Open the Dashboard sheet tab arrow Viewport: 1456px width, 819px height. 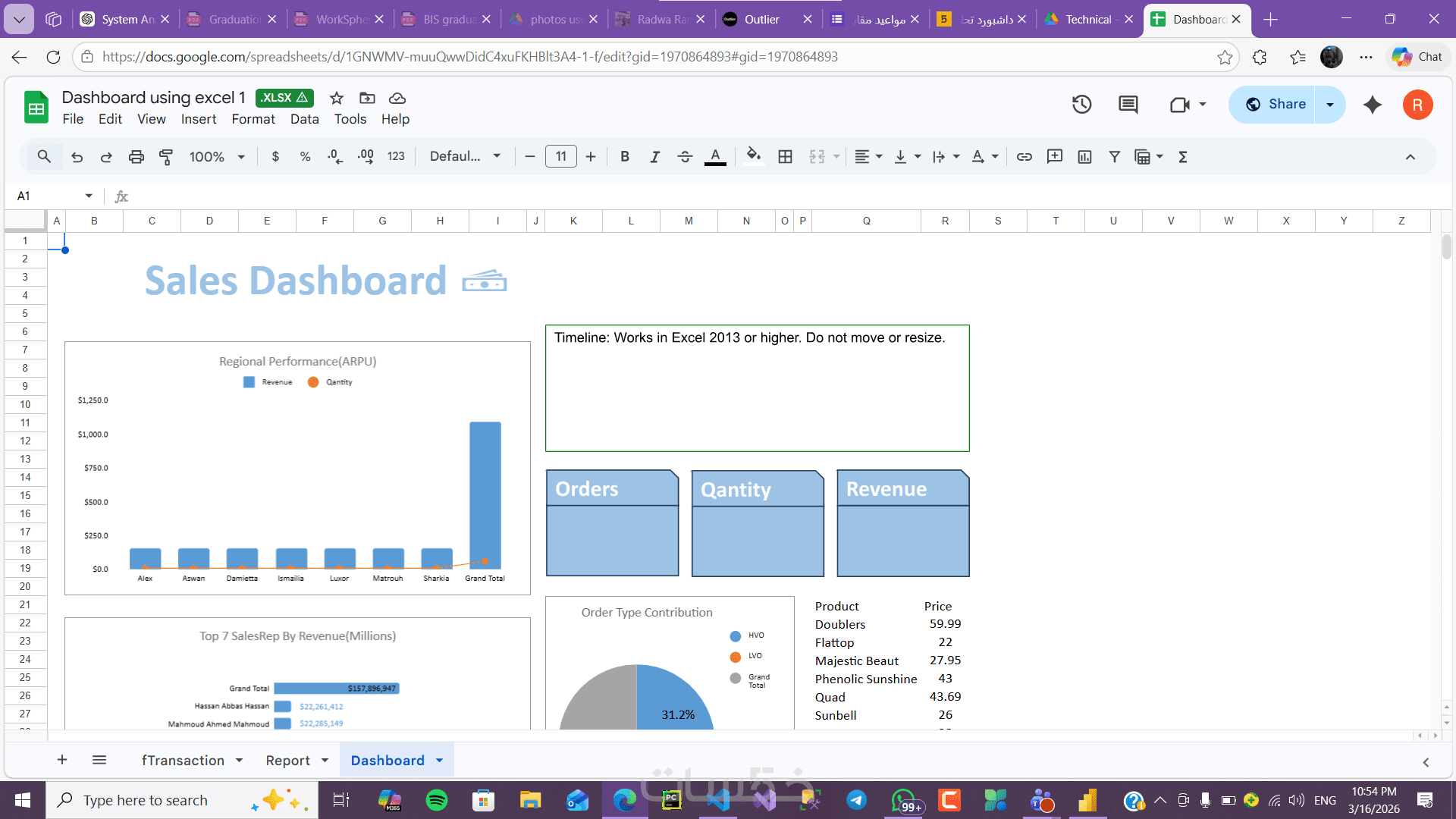click(x=439, y=761)
